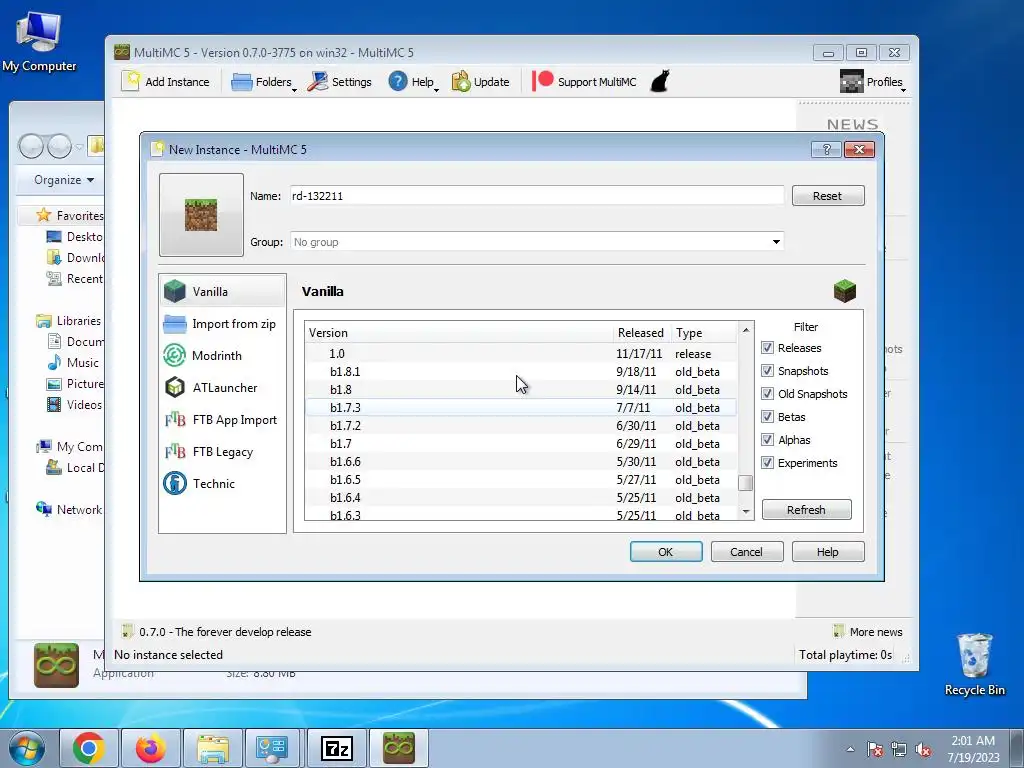Cancel the New Instance dialog
The image size is (1024, 768).
click(746, 552)
